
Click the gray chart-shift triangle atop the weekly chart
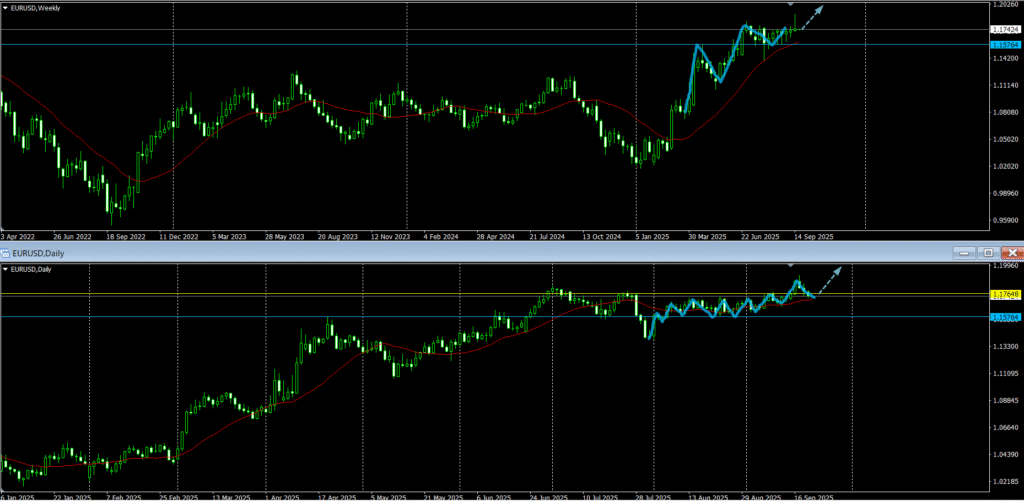coord(791,6)
